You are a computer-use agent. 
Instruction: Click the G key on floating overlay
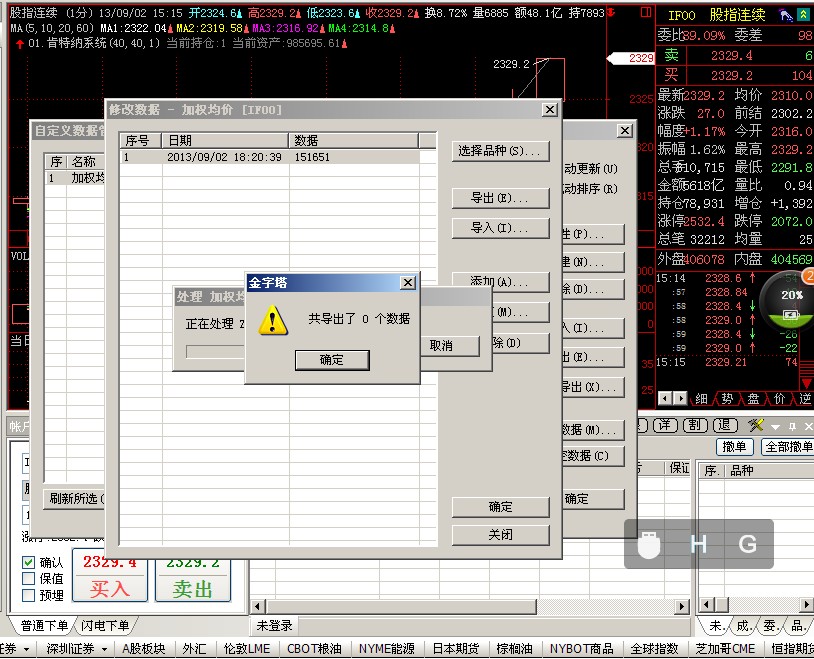coord(747,545)
